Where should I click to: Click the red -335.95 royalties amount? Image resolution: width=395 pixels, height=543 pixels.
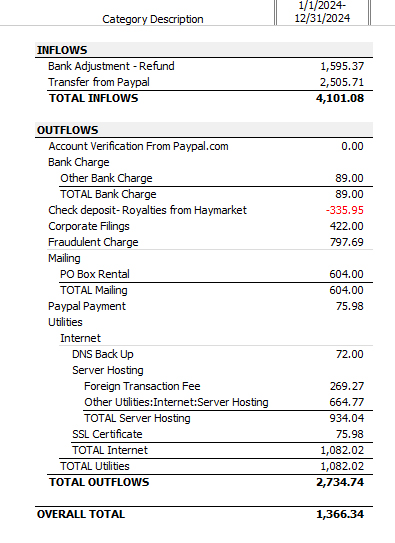click(x=344, y=210)
